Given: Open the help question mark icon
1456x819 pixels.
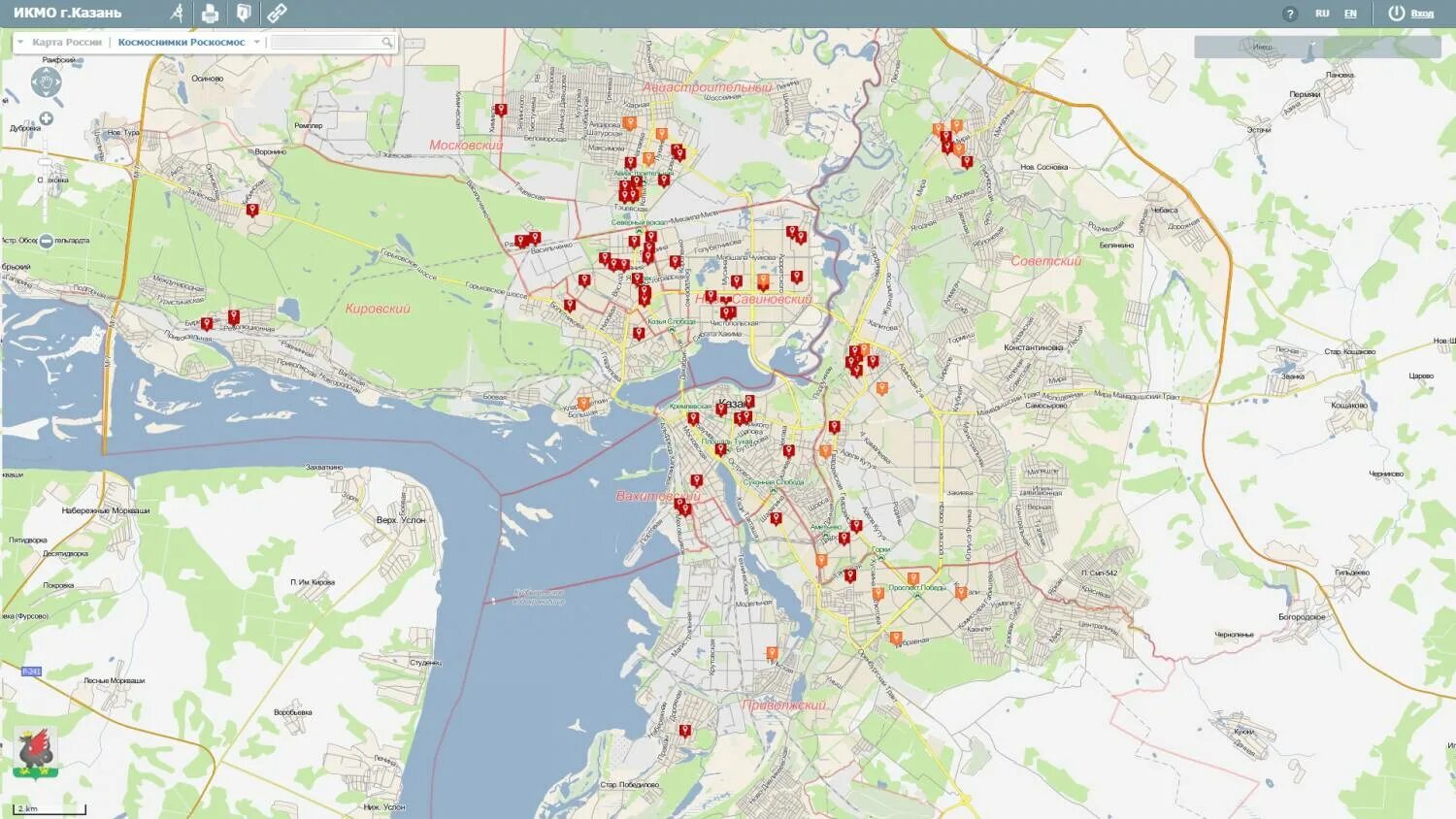Looking at the screenshot, I should [x=1289, y=14].
